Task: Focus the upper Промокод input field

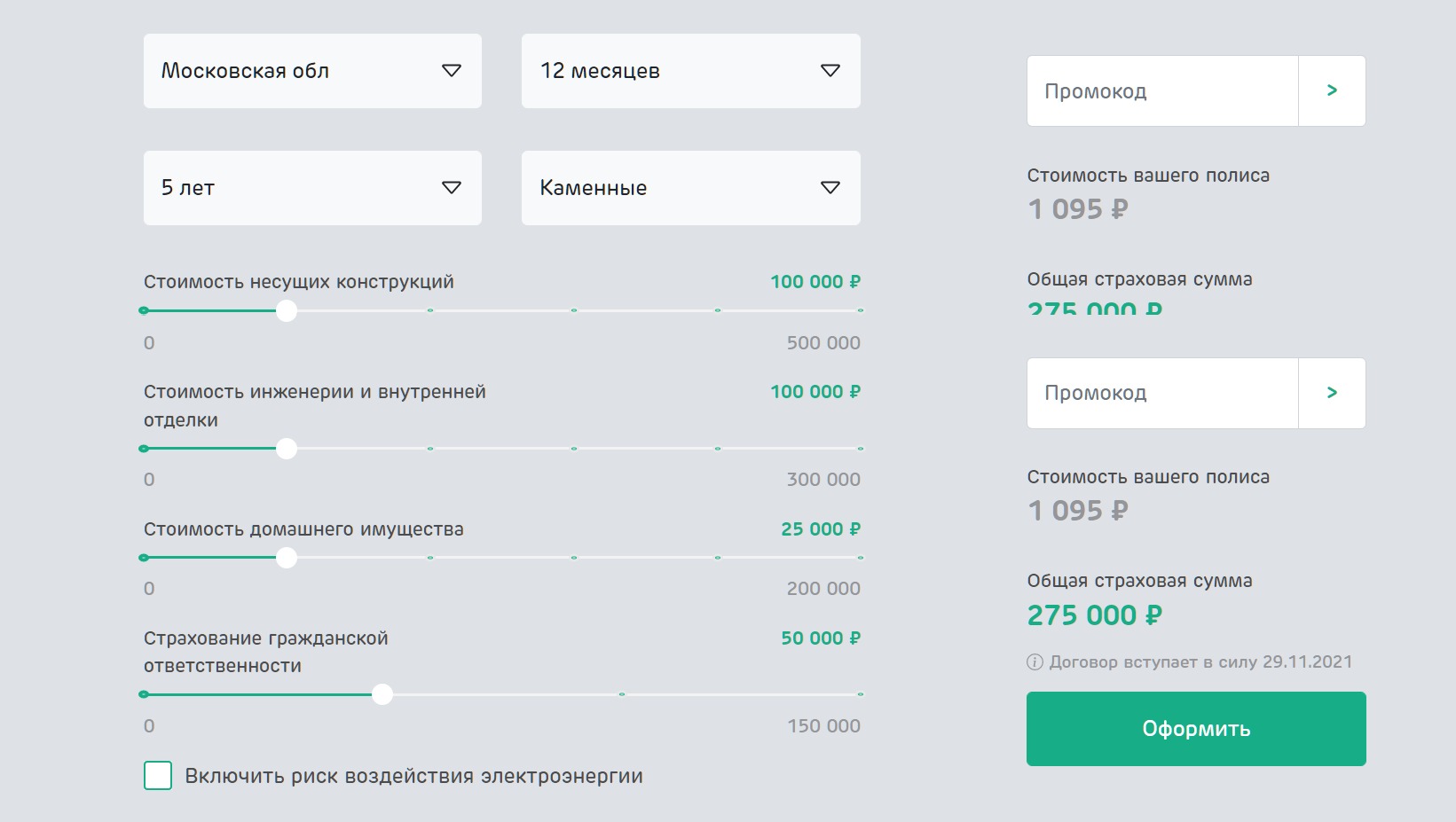Action: (x=1162, y=91)
